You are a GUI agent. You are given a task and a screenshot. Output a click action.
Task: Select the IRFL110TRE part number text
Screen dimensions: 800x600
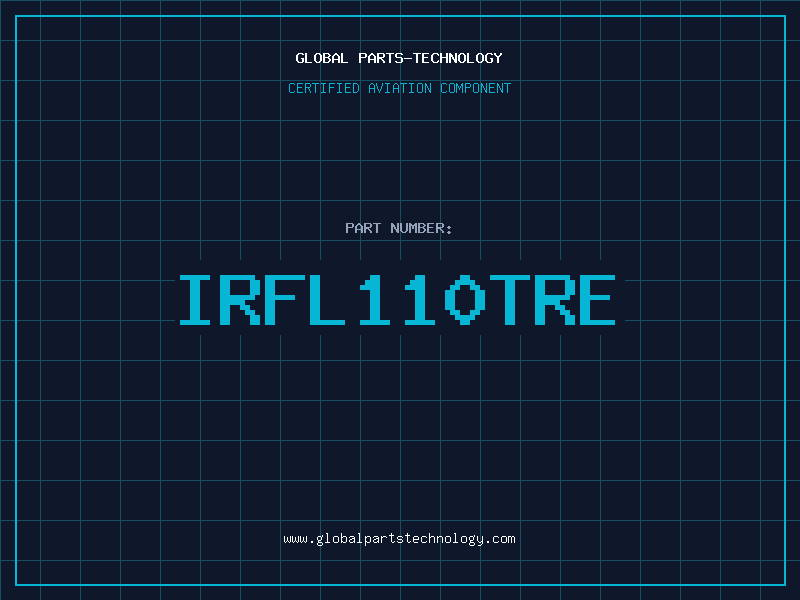coord(397,300)
